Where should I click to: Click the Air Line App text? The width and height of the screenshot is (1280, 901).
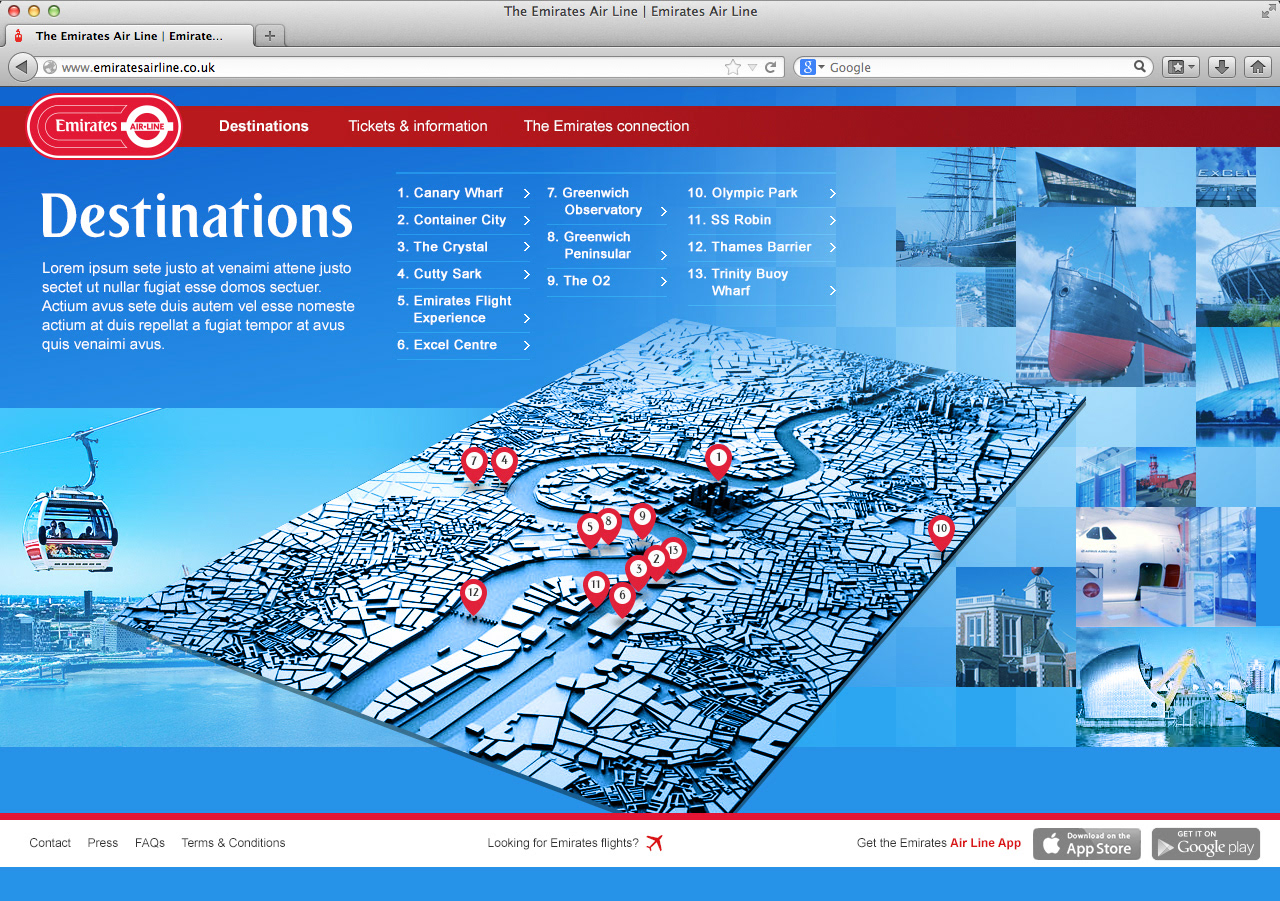985,843
